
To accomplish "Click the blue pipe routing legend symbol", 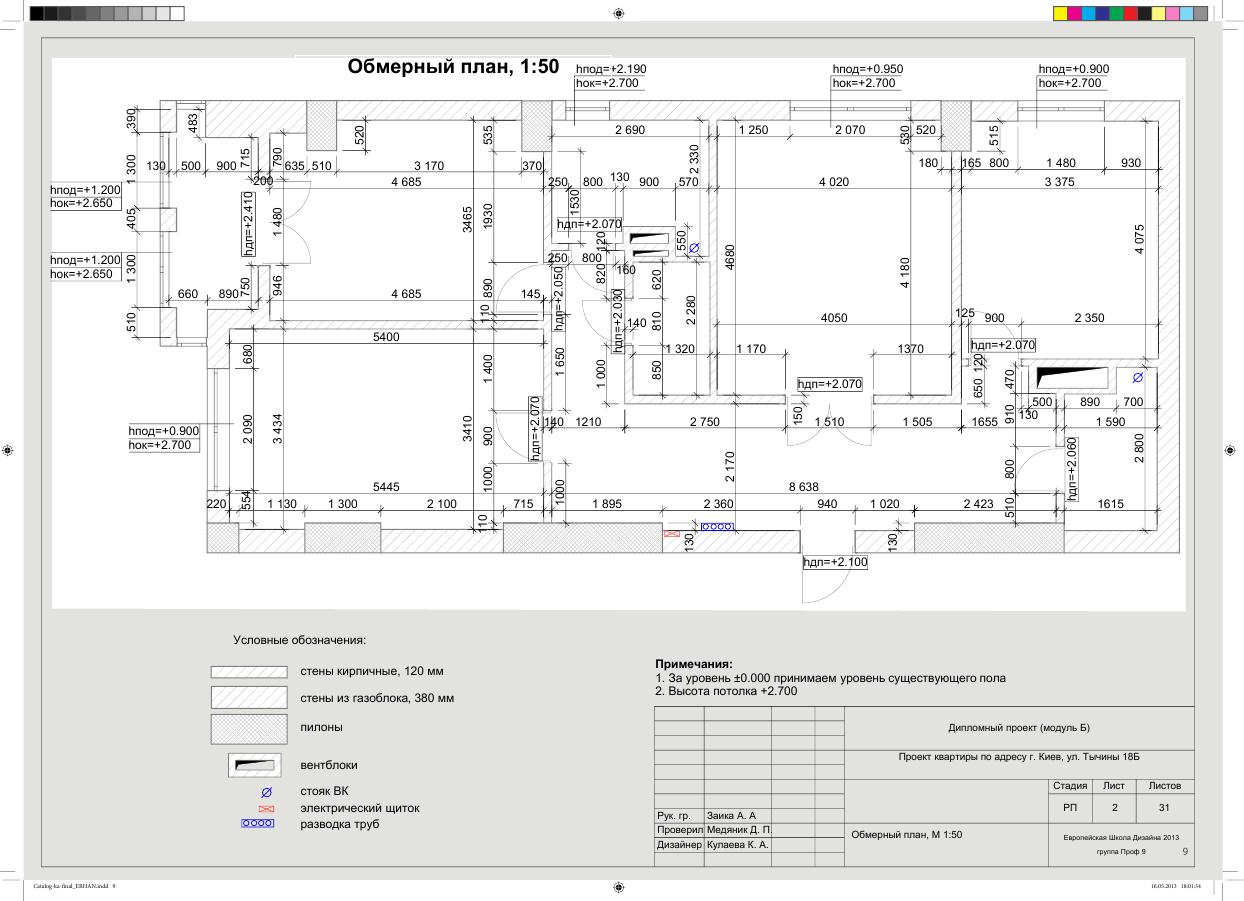I will tap(258, 824).
